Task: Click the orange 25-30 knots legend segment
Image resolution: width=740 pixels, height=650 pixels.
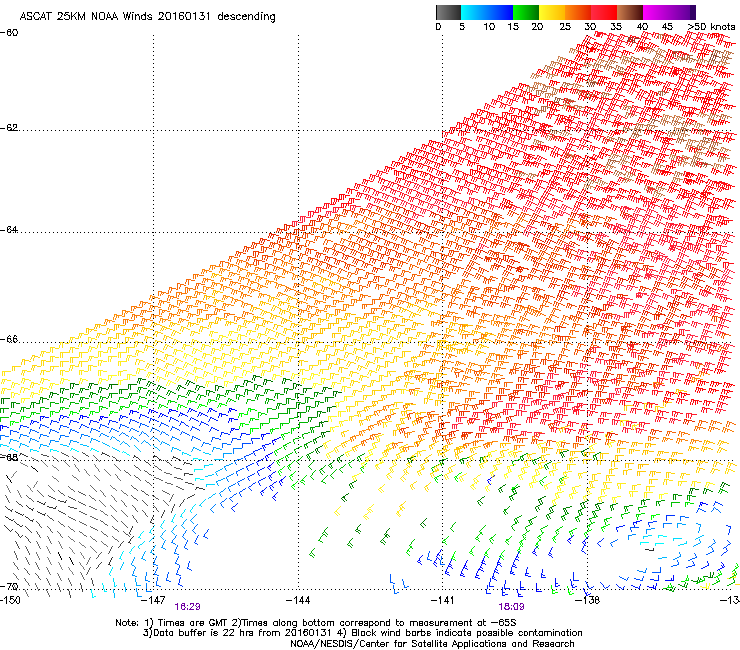Action: point(578,12)
